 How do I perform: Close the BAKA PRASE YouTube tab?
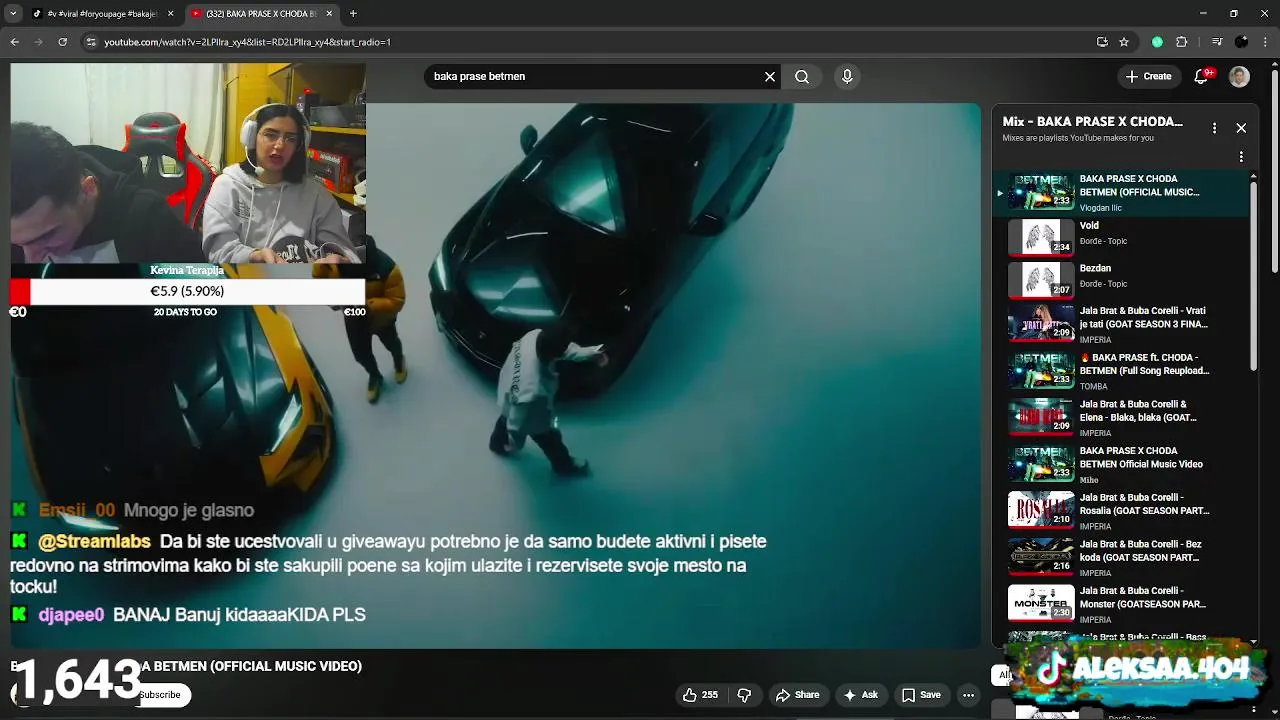(329, 13)
